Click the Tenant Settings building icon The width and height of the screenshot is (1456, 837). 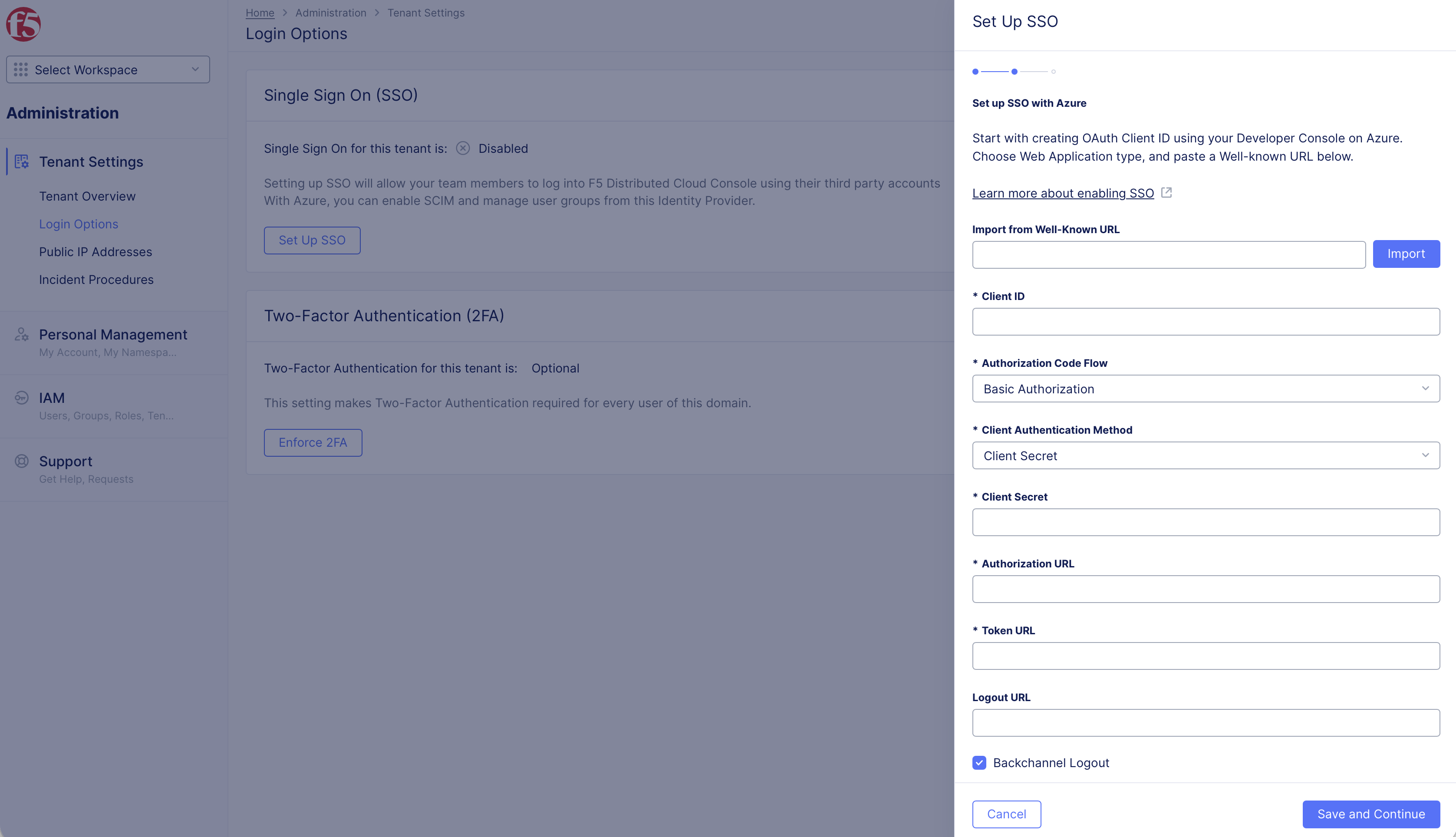[x=22, y=161]
